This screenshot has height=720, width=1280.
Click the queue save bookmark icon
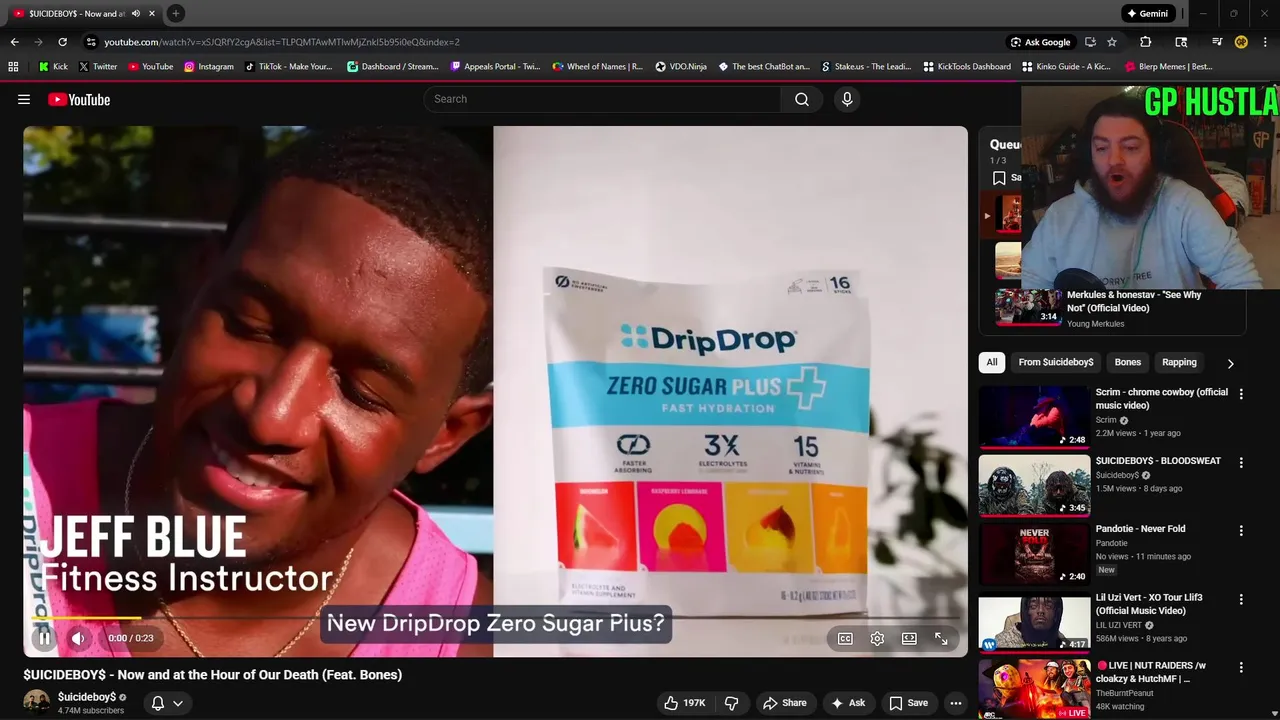click(999, 178)
